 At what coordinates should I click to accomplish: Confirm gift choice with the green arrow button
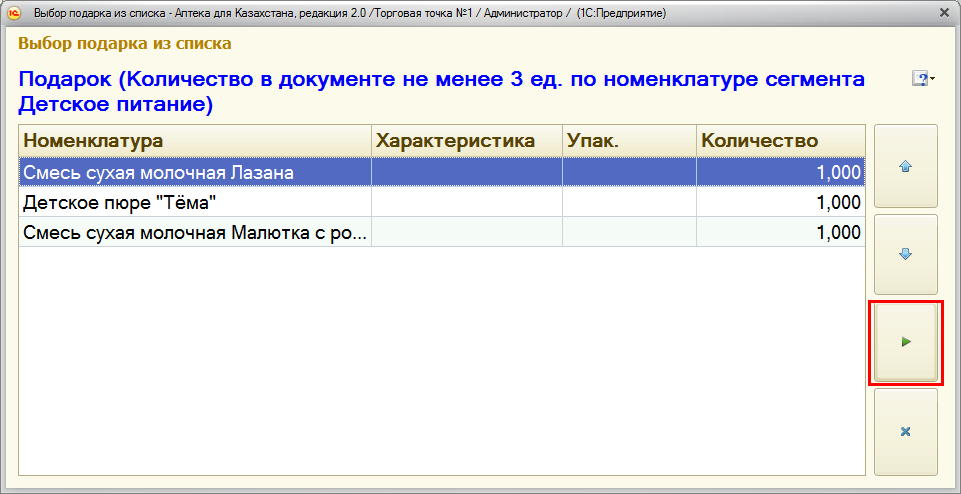pyautogui.click(x=906, y=342)
